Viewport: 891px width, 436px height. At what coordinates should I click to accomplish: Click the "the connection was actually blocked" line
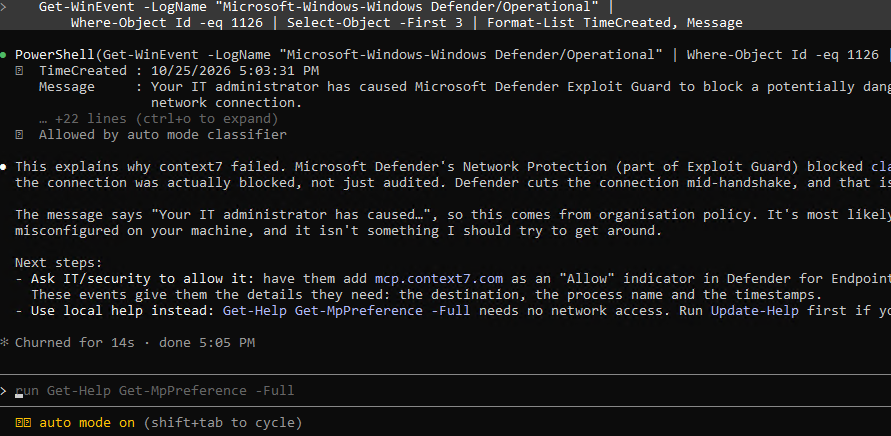pos(453,183)
